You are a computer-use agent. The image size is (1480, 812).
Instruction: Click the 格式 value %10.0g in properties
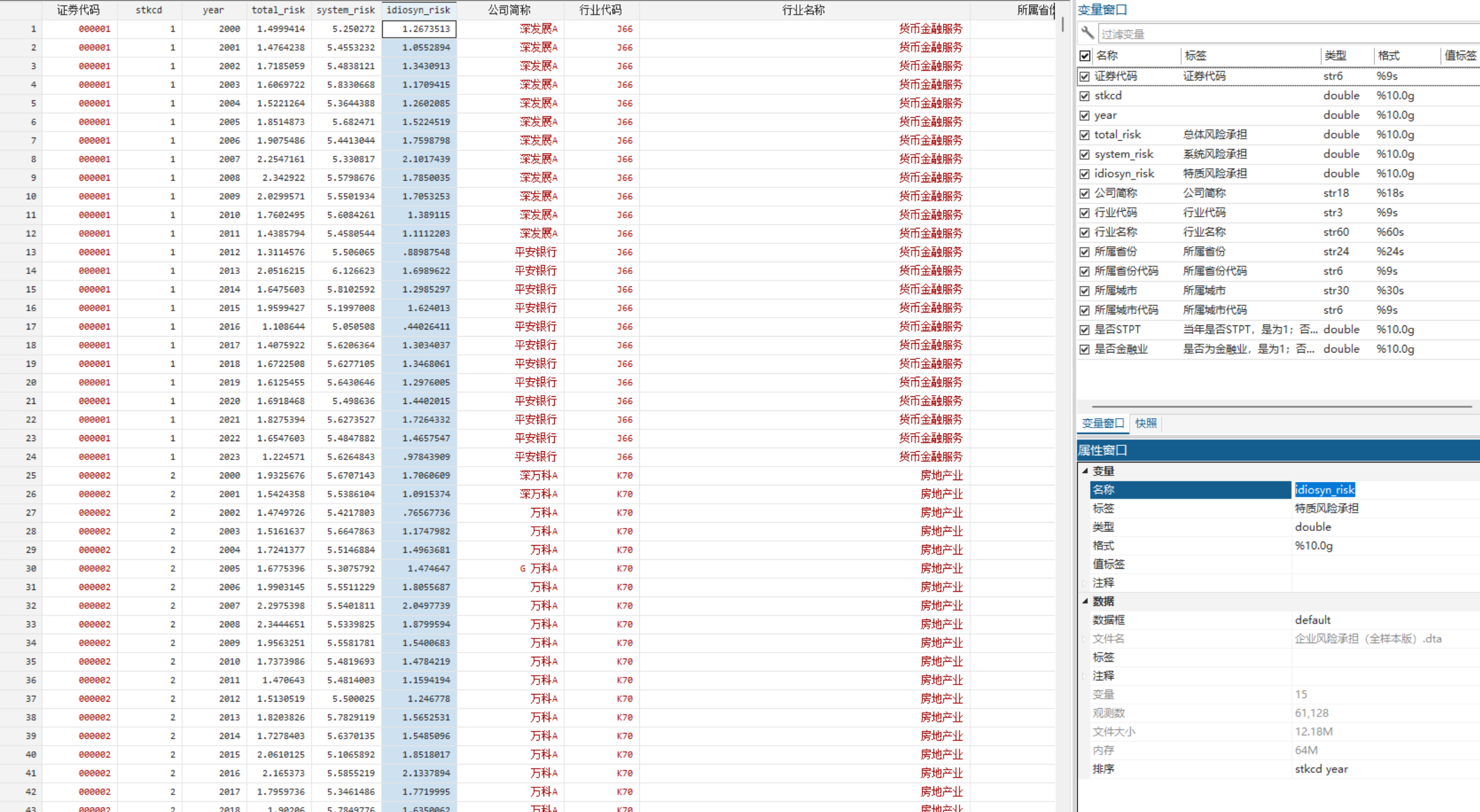tap(1313, 545)
